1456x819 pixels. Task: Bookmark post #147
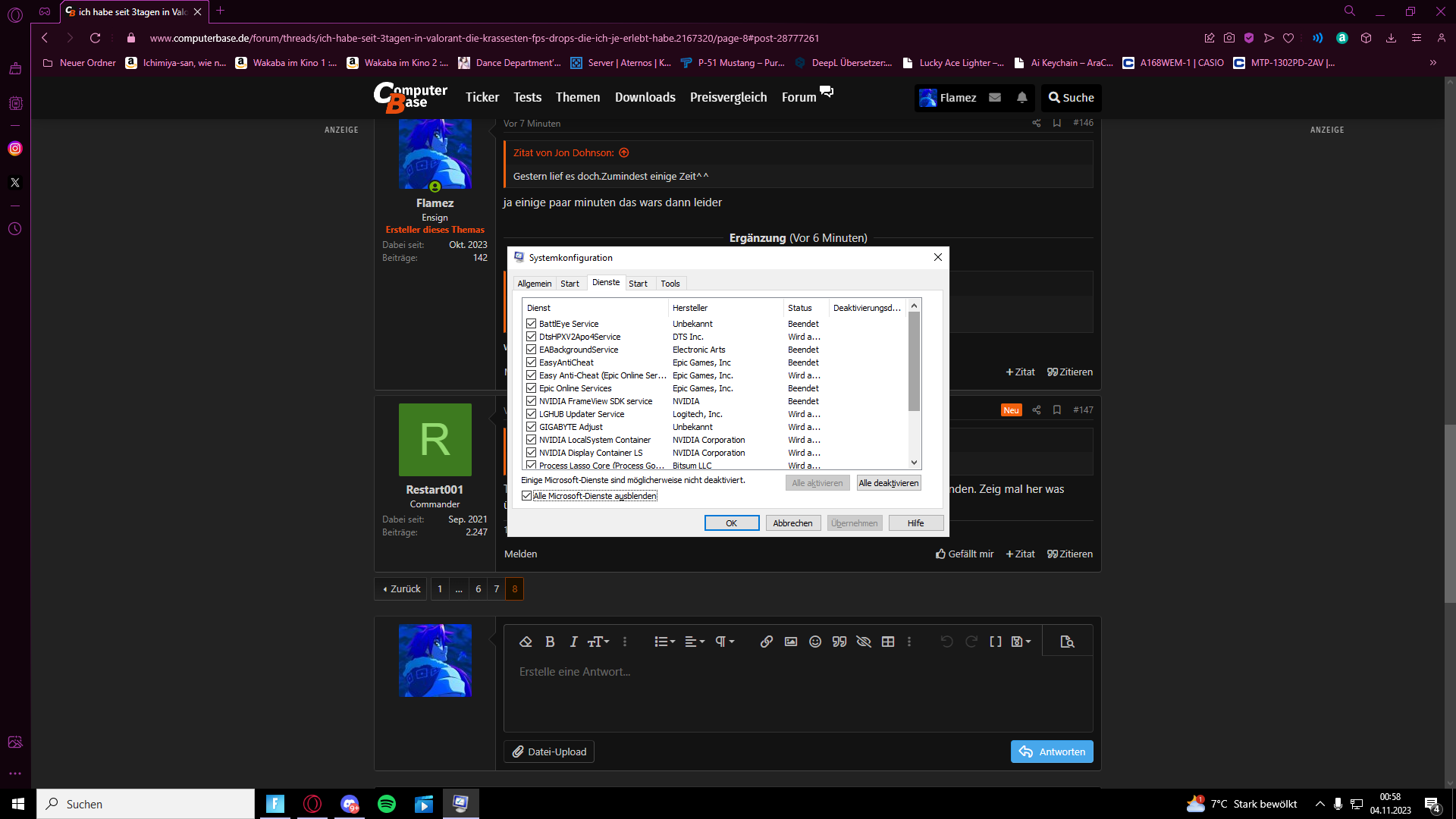(x=1057, y=410)
